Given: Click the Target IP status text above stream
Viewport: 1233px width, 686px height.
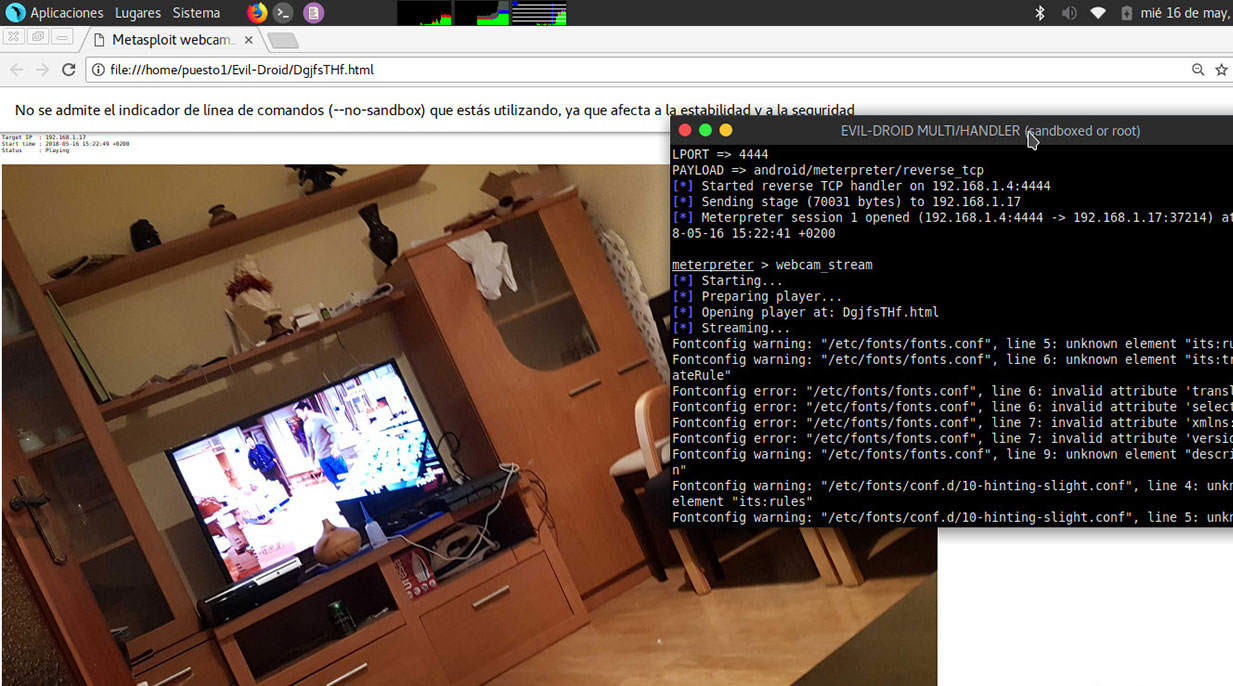Looking at the screenshot, I should coord(43,137).
